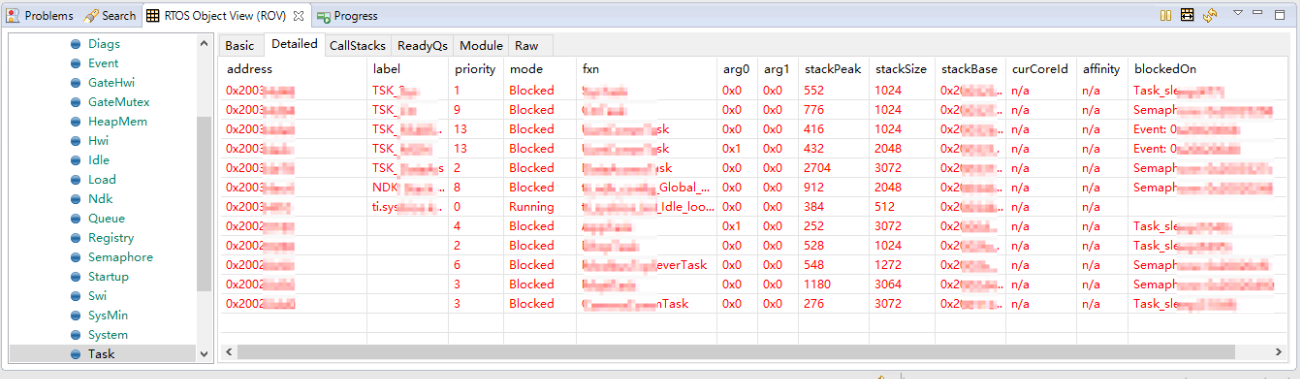Select Idle module in the tree
This screenshot has width=1300, height=379.
coord(99,160)
